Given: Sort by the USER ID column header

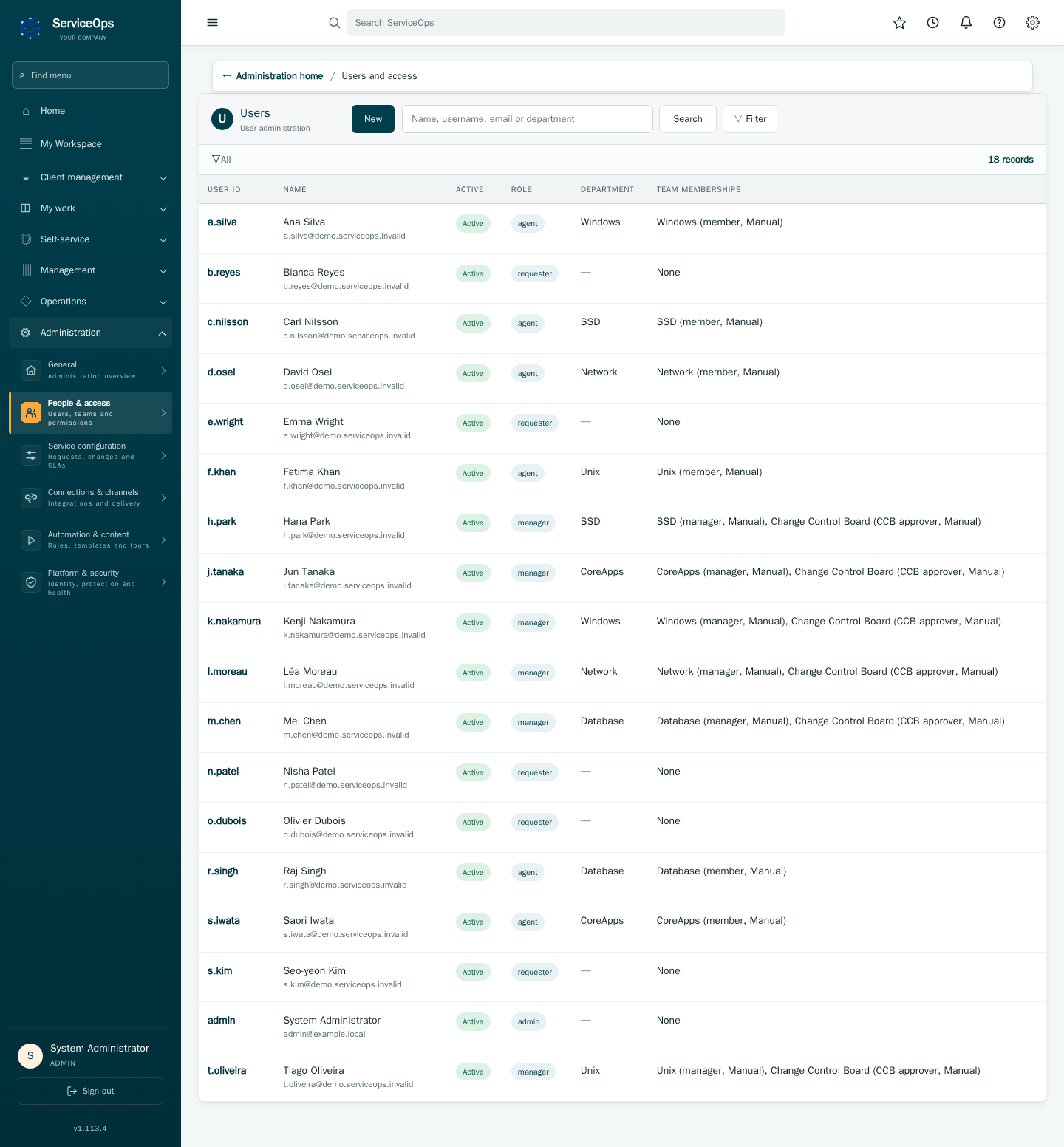Looking at the screenshot, I should [224, 190].
